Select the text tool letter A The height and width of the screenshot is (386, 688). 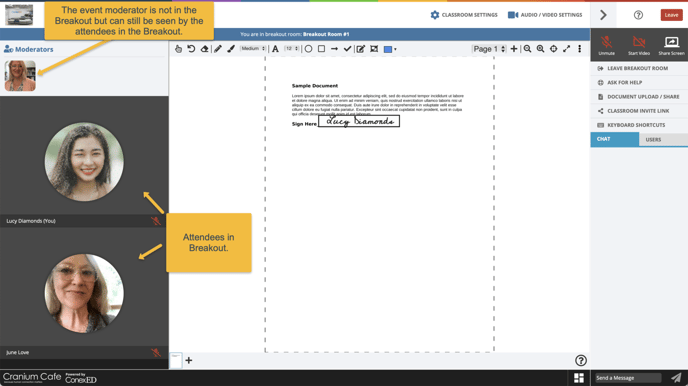point(275,49)
